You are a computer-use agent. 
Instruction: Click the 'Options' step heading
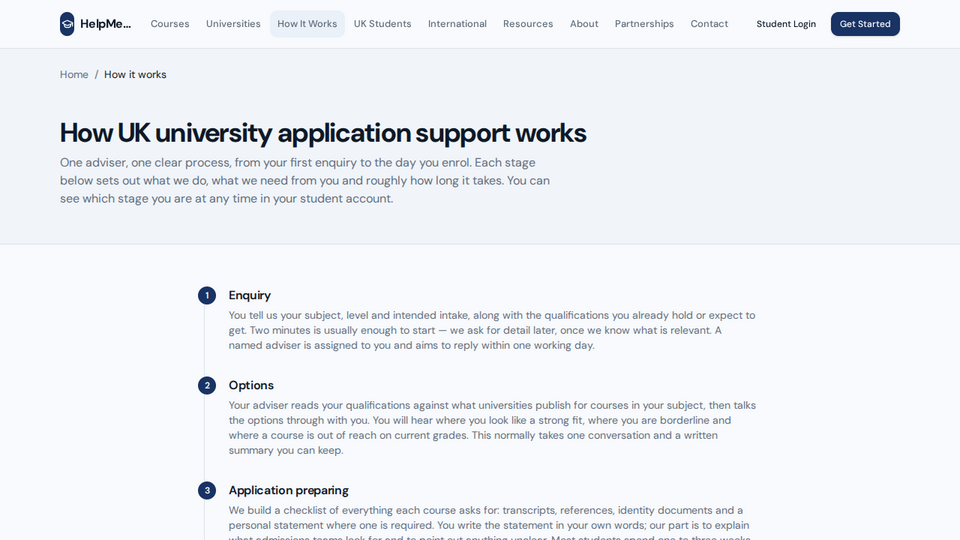[251, 385]
